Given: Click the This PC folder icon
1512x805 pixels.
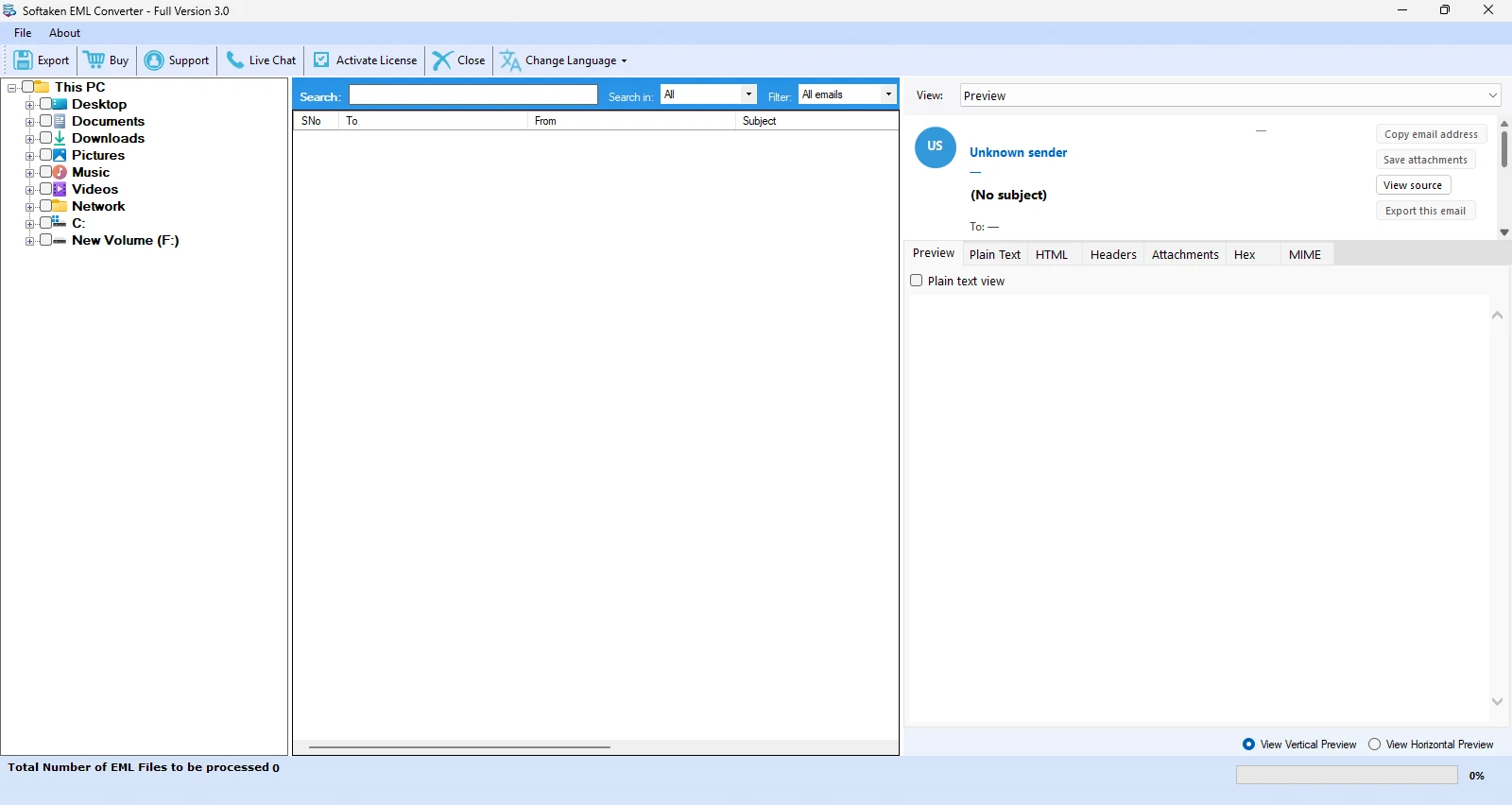Looking at the screenshot, I should tap(43, 87).
